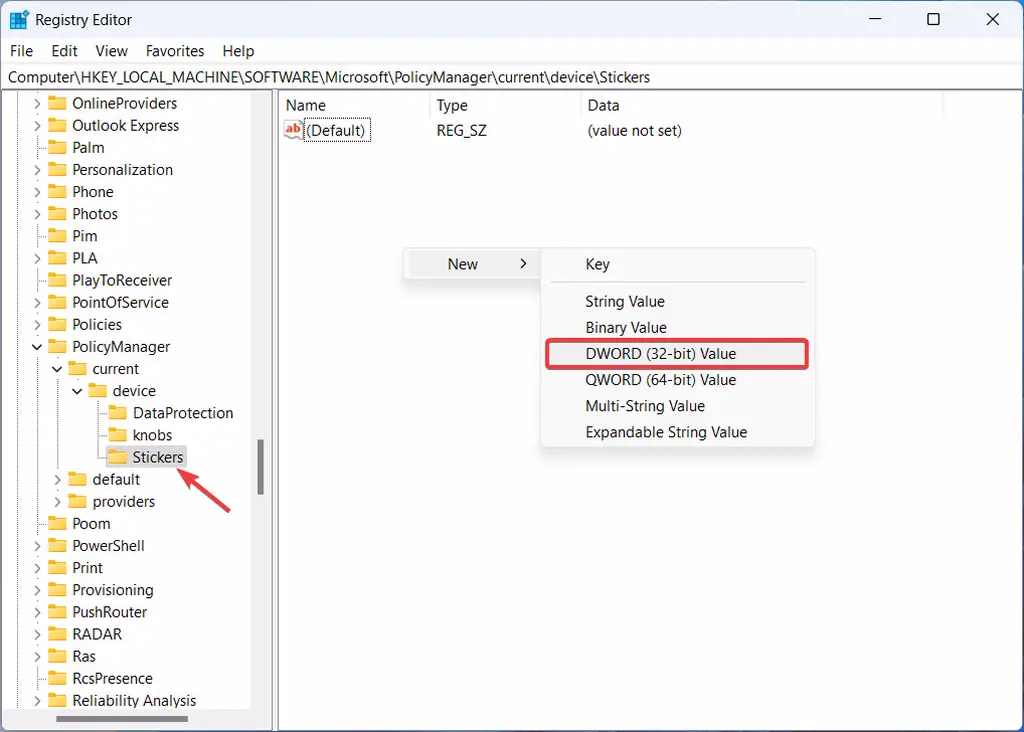Click the PushRouter folder icon
The image size is (1024, 732).
click(x=57, y=612)
